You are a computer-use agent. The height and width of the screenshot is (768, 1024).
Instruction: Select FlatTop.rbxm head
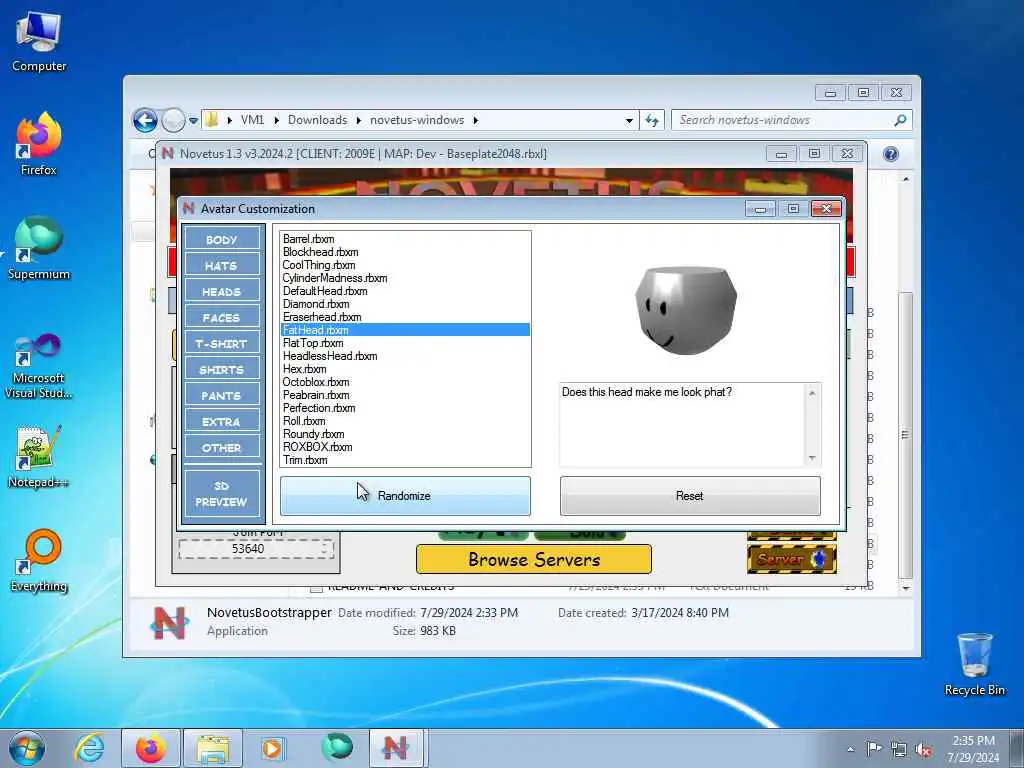(x=405, y=343)
